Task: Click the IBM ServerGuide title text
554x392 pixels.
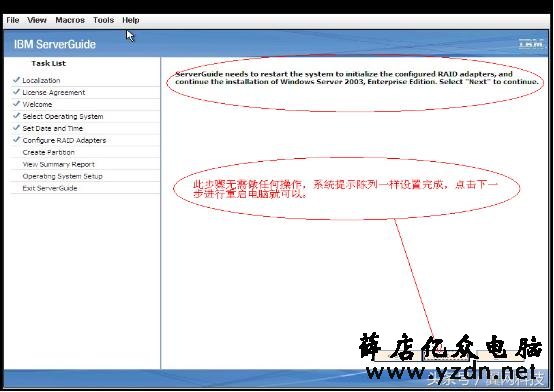Action: [55, 44]
